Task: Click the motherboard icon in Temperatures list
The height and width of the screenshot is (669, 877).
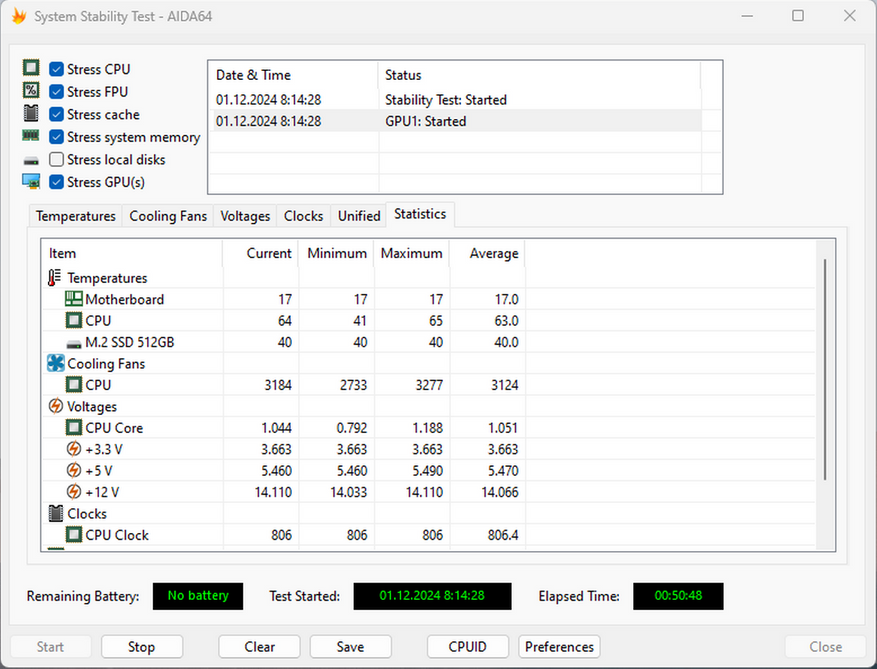Action: (x=74, y=299)
